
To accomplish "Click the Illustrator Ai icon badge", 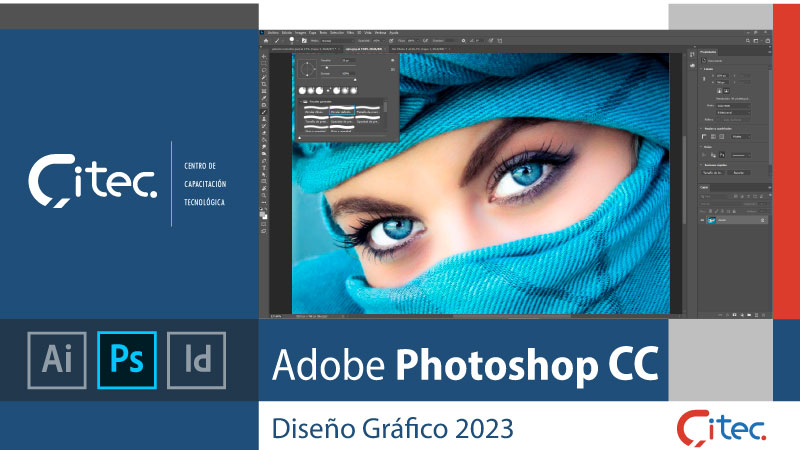I will pos(57,358).
